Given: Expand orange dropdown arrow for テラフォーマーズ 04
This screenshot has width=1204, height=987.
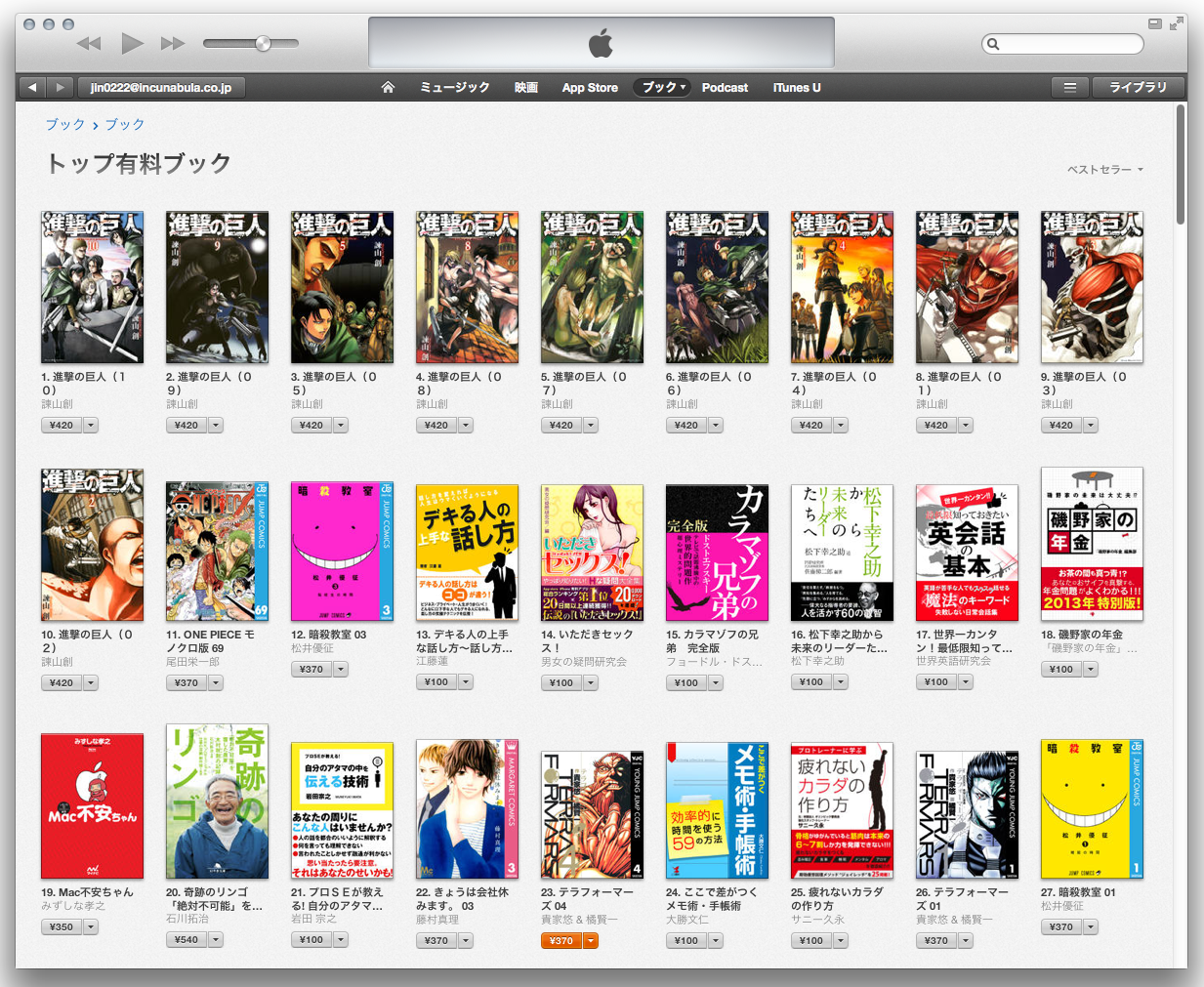Looking at the screenshot, I should [x=591, y=941].
